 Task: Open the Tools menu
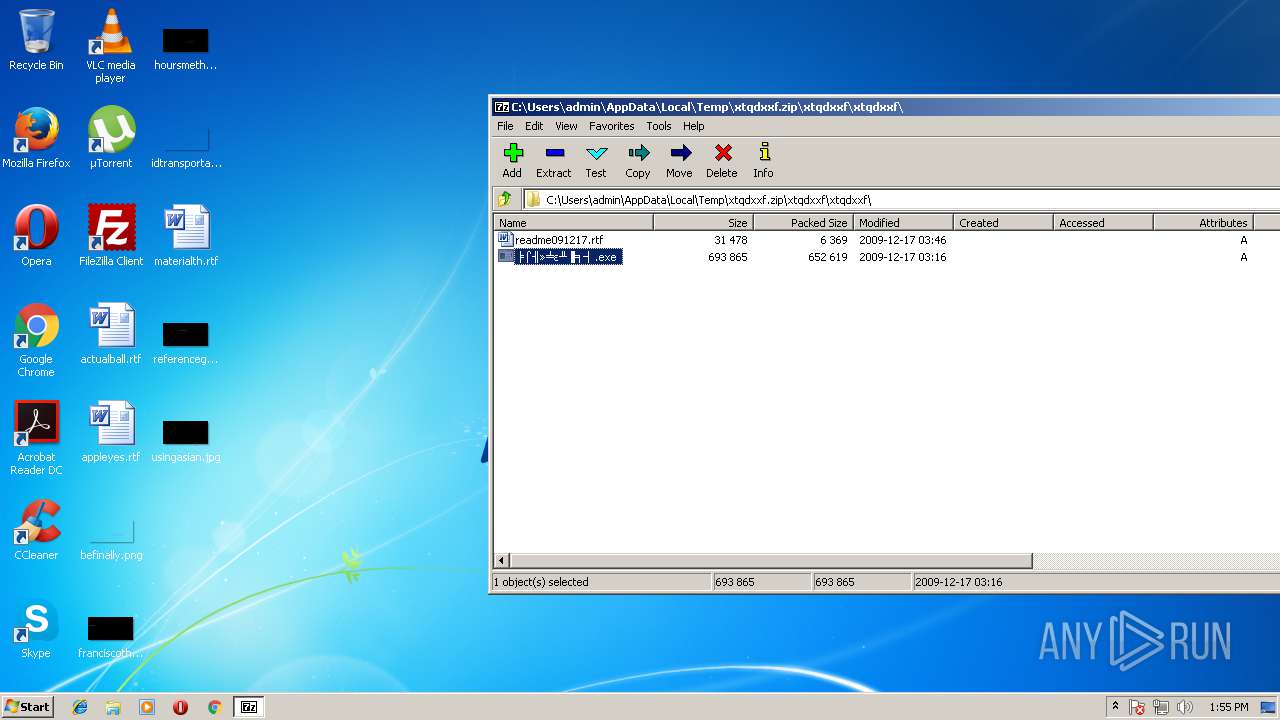658,126
